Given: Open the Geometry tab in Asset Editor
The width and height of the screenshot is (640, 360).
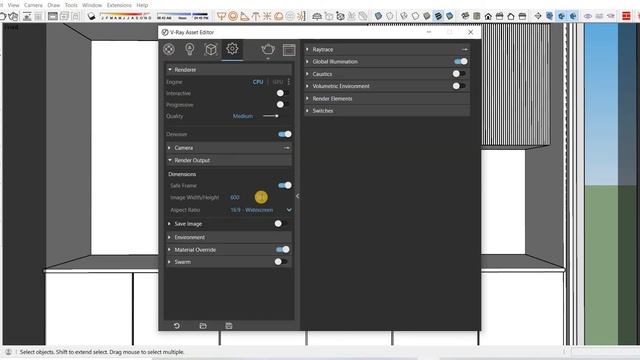Looking at the screenshot, I should [x=211, y=49].
